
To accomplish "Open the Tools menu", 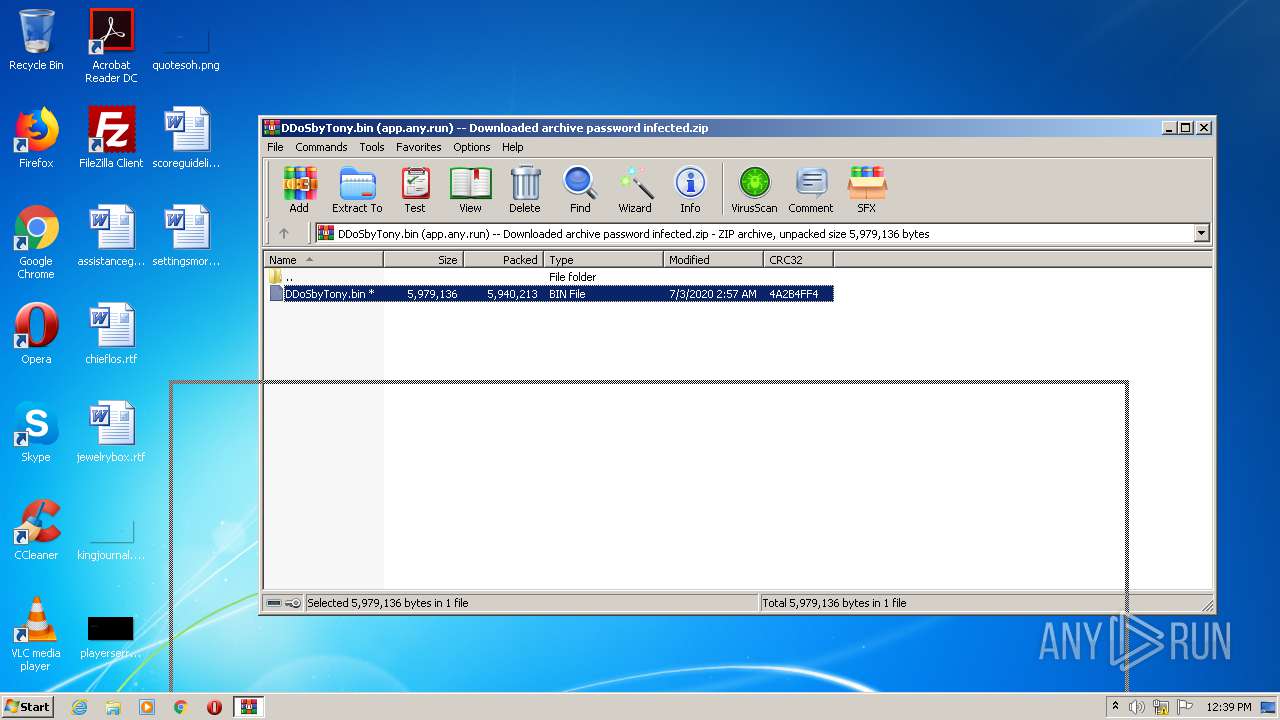I will 372,147.
